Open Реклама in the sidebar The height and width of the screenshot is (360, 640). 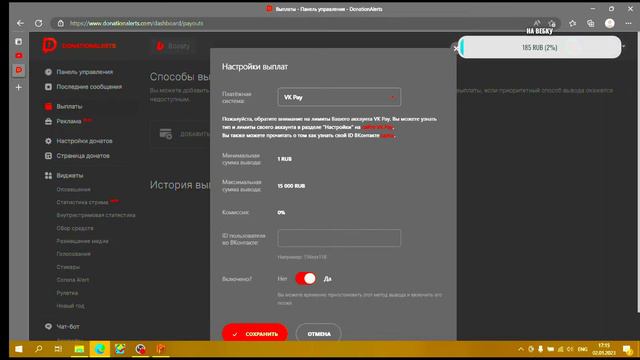[x=69, y=121]
